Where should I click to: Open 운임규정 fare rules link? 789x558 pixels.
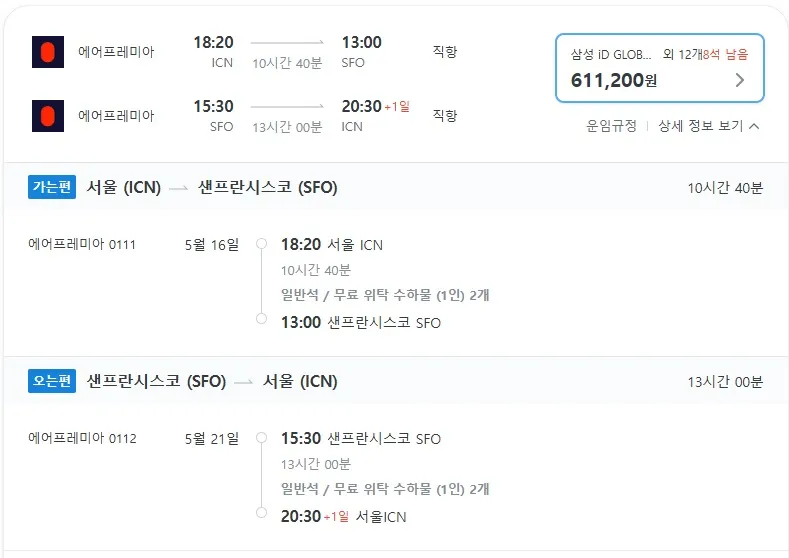611,126
